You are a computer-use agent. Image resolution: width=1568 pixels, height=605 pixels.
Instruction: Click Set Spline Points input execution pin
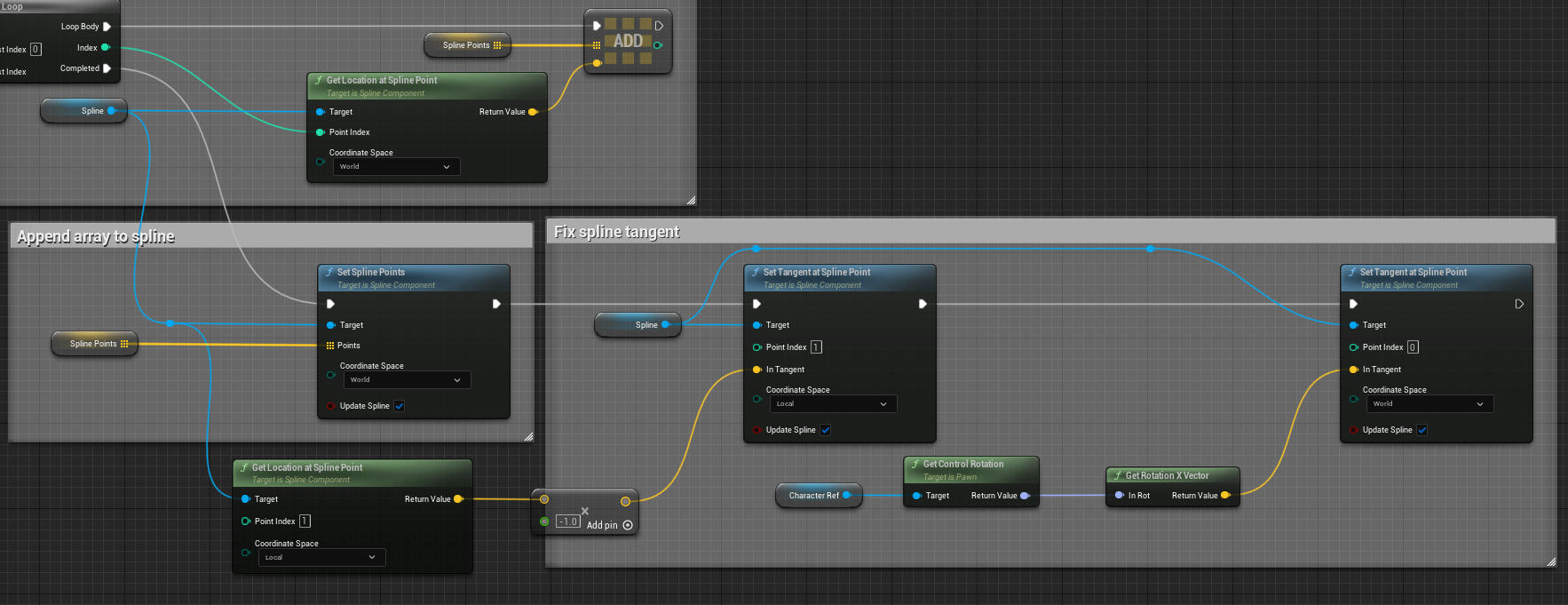330,304
